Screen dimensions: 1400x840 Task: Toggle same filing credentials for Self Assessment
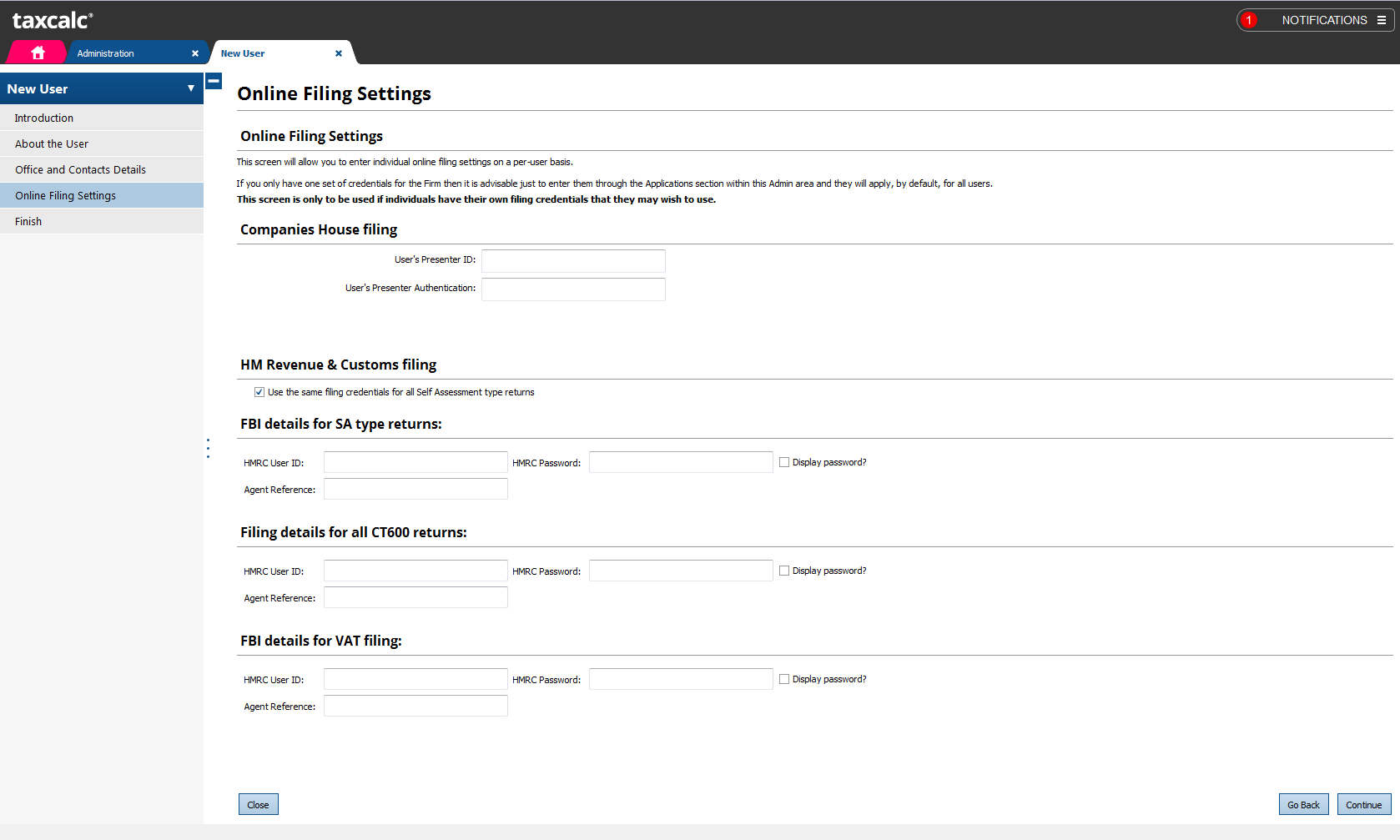click(x=259, y=392)
